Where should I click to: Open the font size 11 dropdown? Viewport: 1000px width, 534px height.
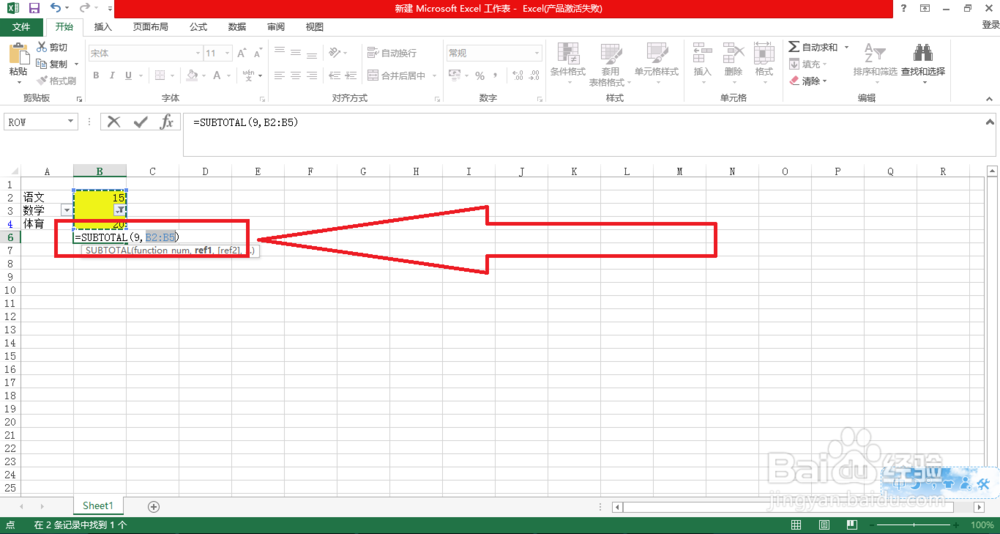[228, 54]
